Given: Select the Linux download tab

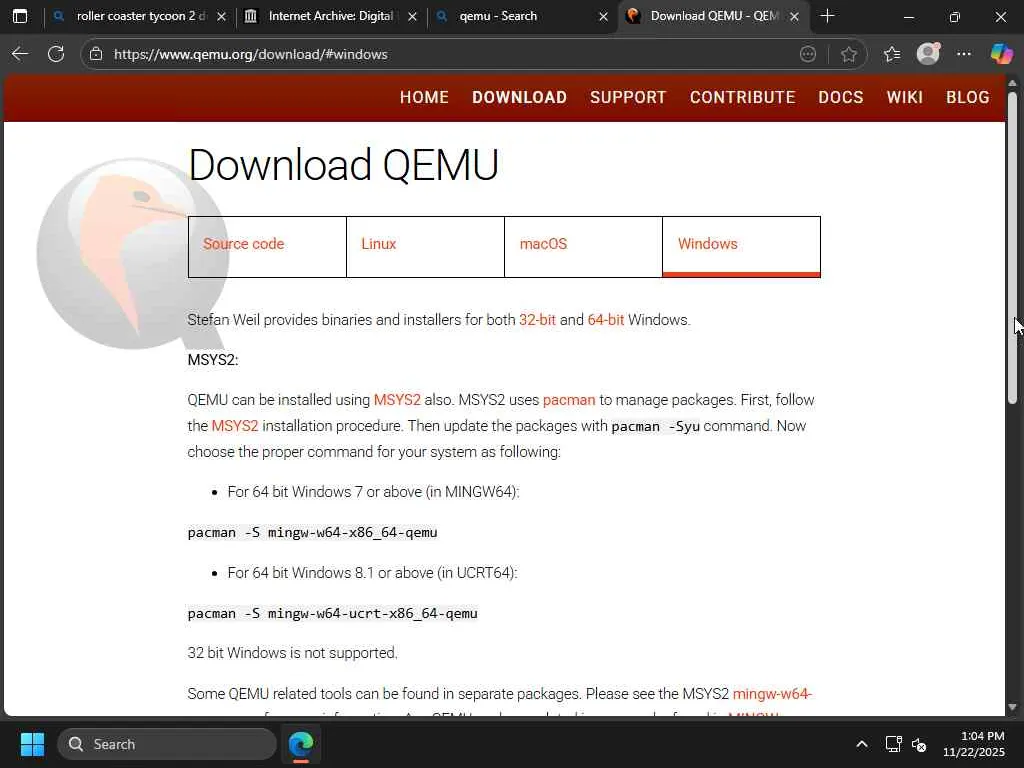Looking at the screenshot, I should tap(425, 246).
